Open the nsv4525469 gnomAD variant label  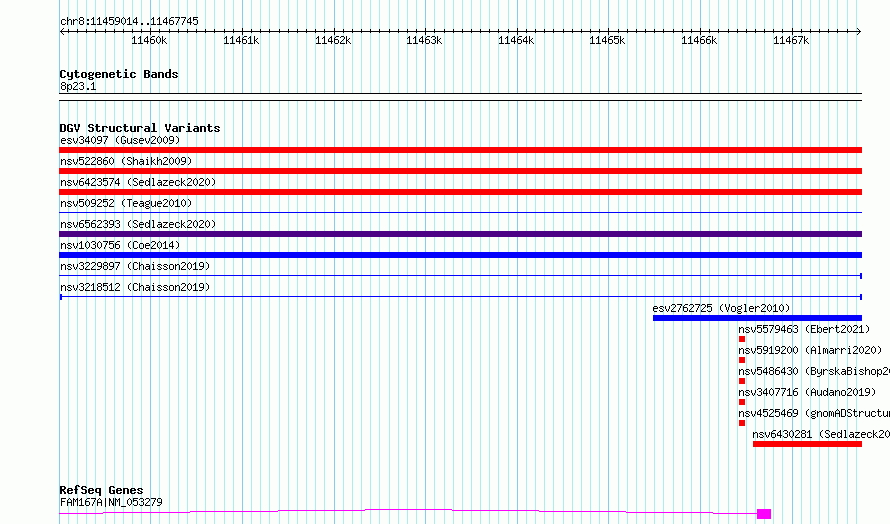click(x=814, y=413)
